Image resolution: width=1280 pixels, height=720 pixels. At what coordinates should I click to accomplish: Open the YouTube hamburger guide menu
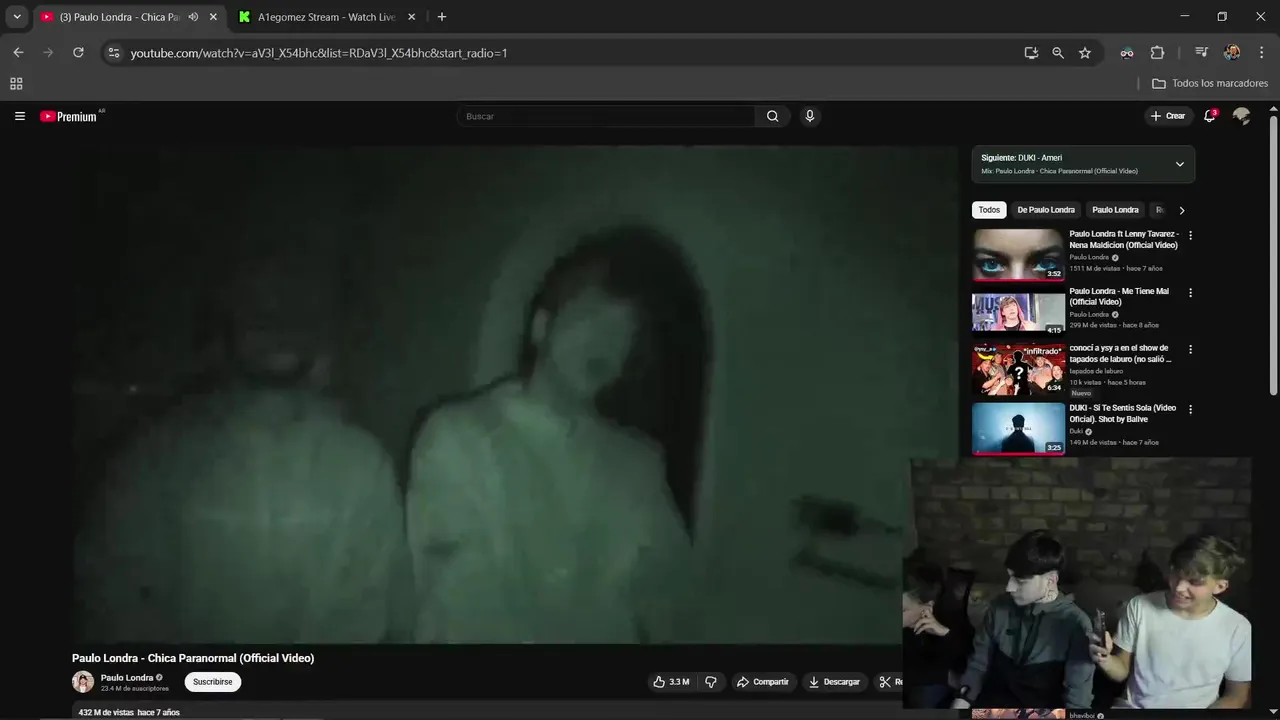point(19,116)
